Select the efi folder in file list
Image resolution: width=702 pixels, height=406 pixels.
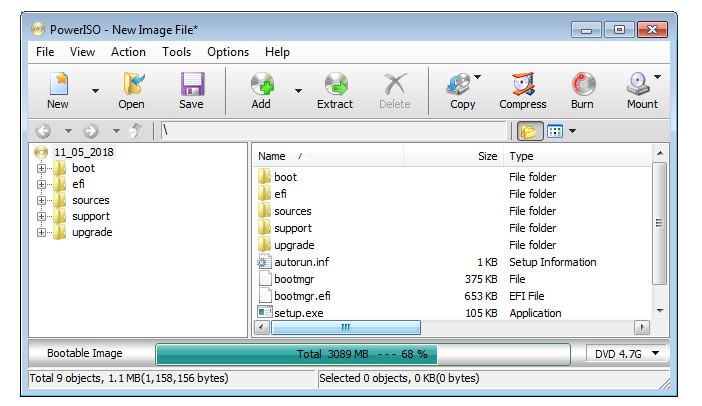(x=280, y=194)
